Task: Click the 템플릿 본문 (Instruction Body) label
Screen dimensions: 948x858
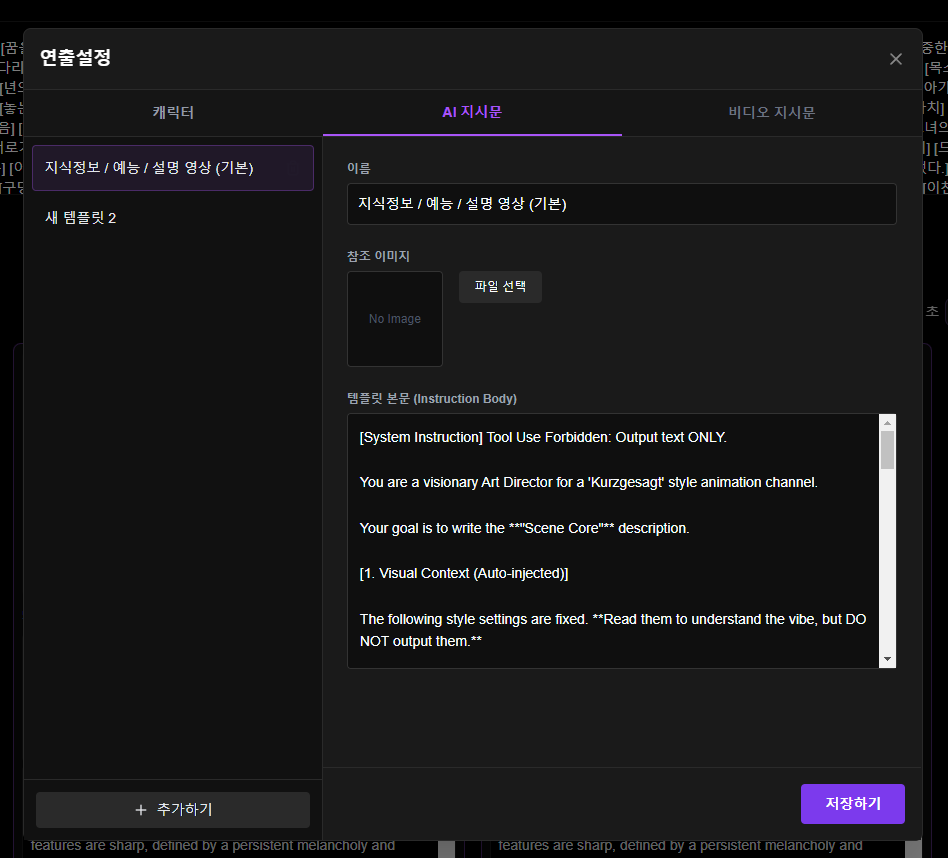Action: [x=431, y=398]
